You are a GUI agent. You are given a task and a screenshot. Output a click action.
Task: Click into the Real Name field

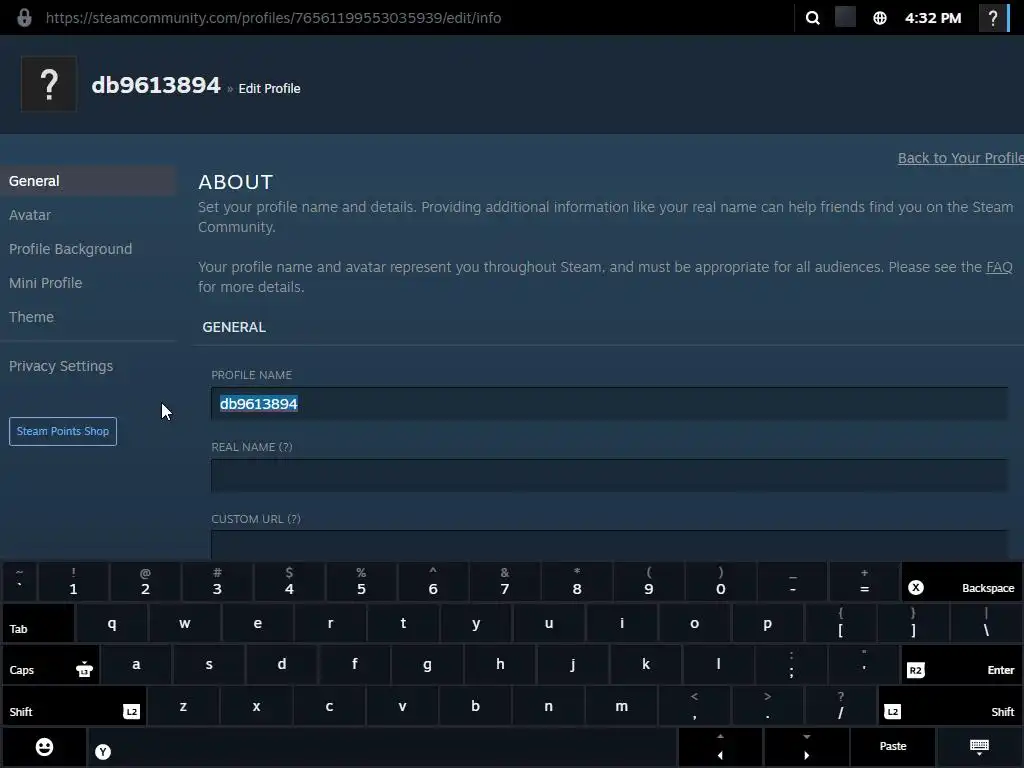[609, 475]
